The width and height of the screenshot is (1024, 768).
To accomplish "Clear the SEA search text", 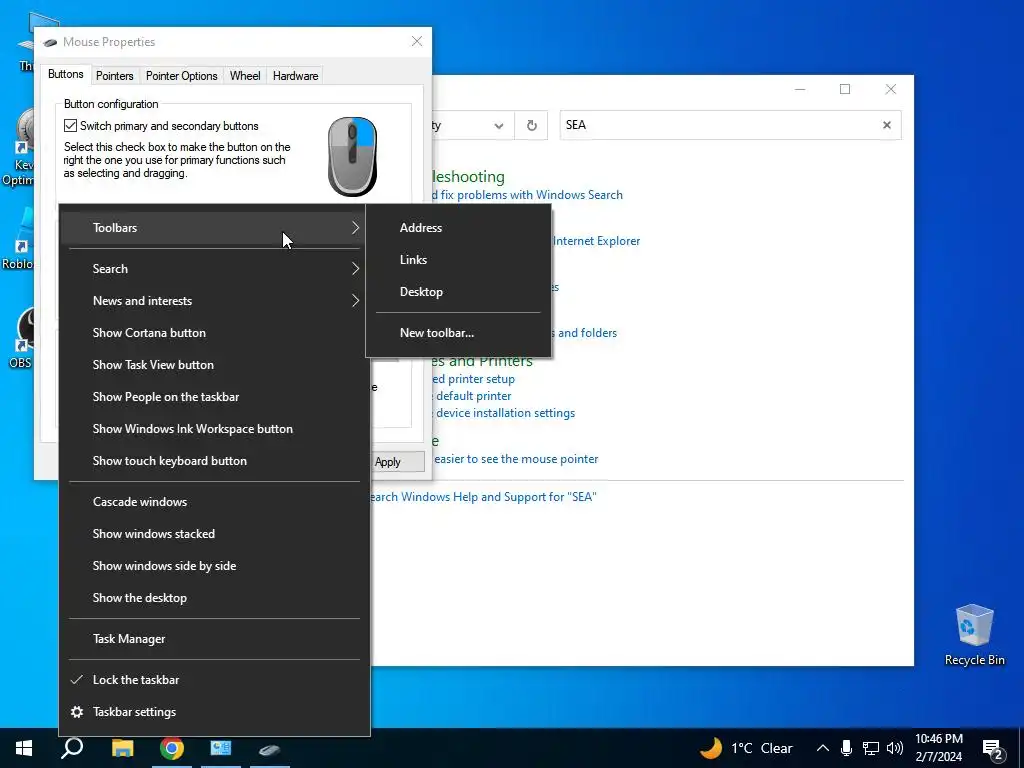I will [886, 125].
